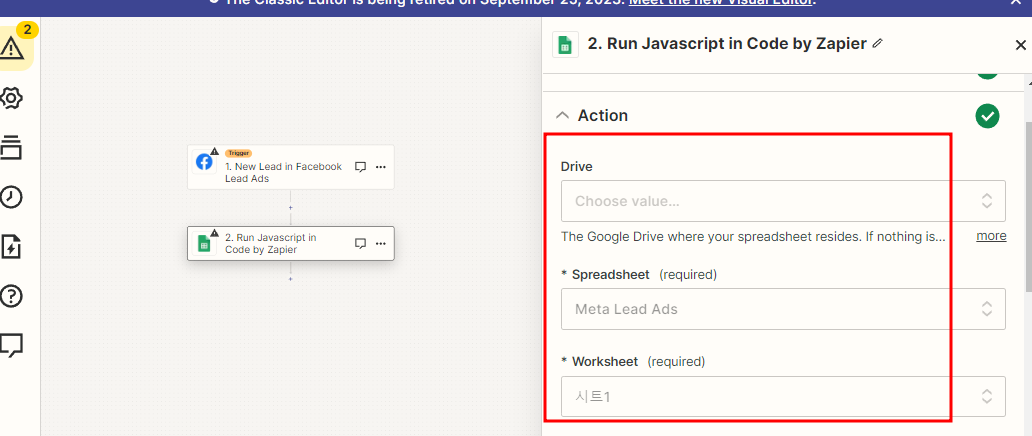Select '2. Run Javascript in Code by Zapier' node

coord(290,244)
